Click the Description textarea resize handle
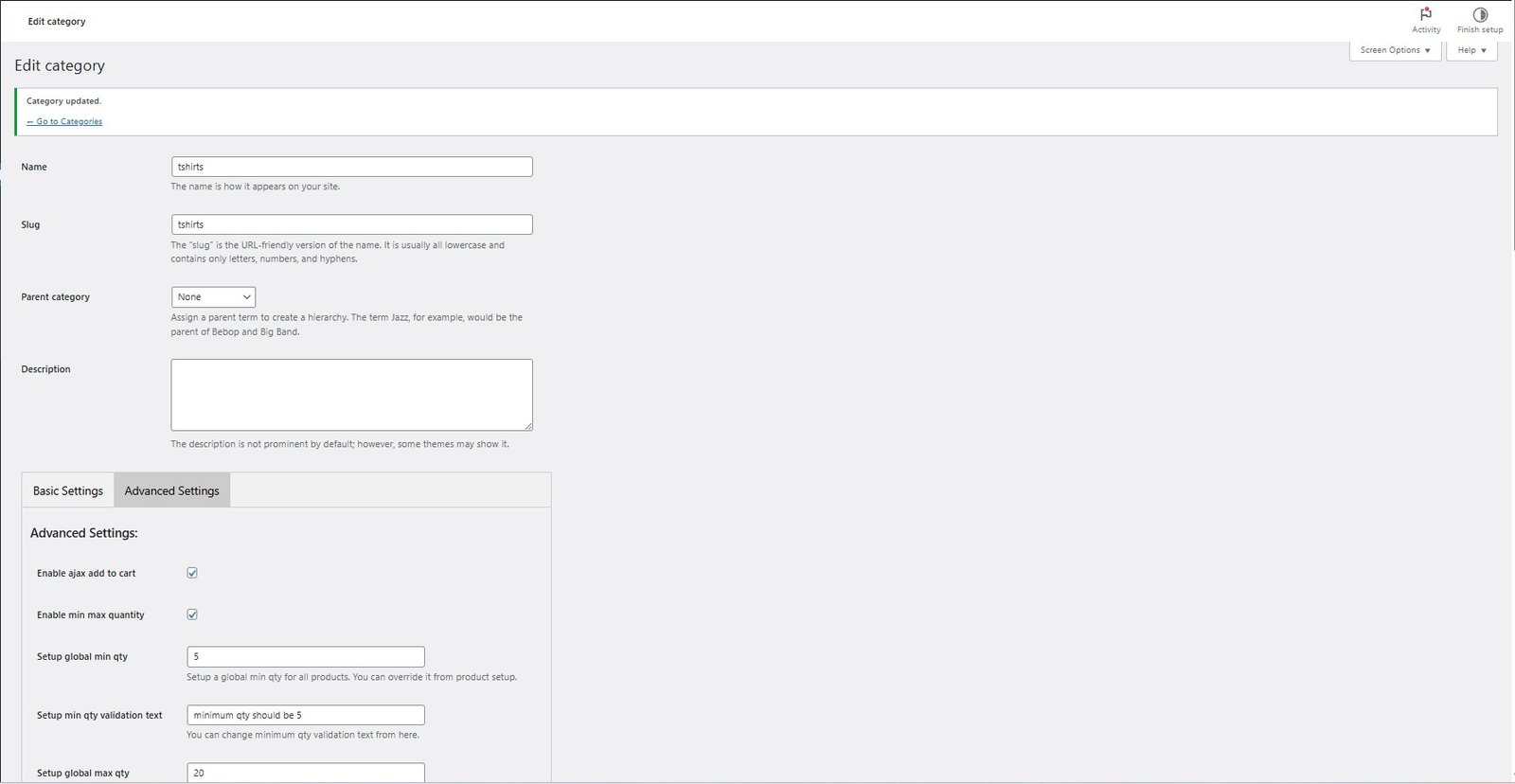The height and width of the screenshot is (784, 1515). [x=528, y=426]
